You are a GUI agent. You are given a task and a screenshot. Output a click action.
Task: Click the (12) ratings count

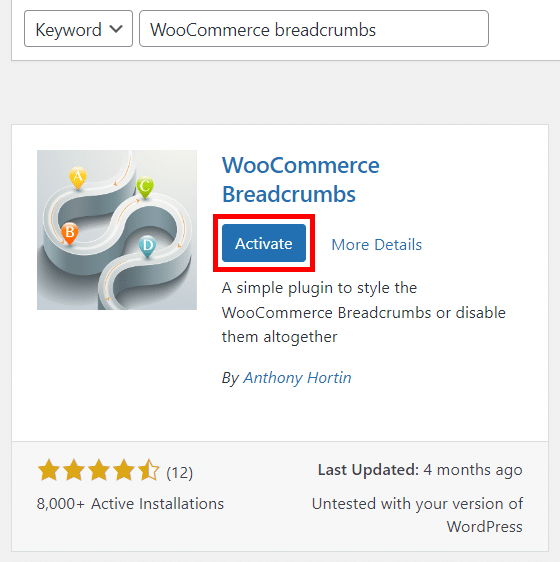(x=180, y=472)
